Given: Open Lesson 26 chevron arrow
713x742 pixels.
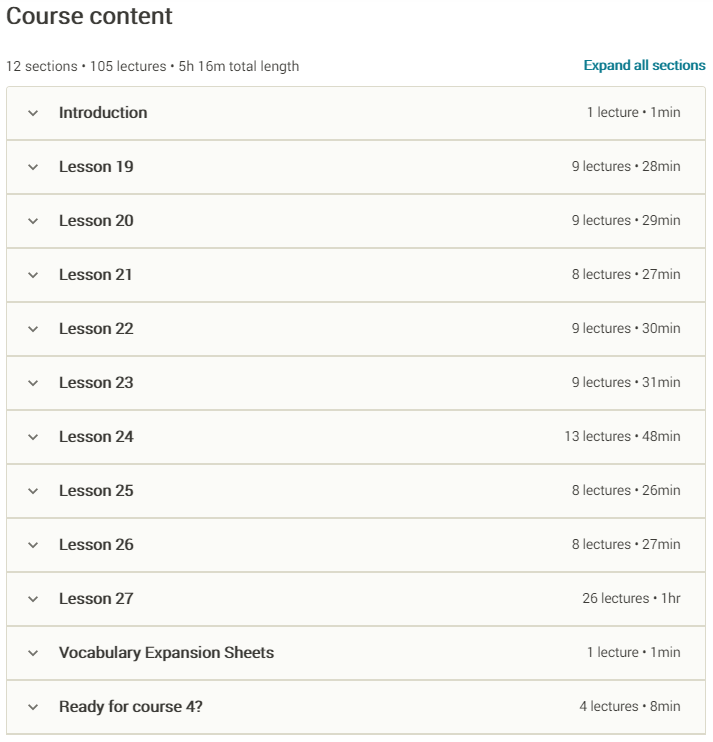Looking at the screenshot, I should (x=33, y=545).
